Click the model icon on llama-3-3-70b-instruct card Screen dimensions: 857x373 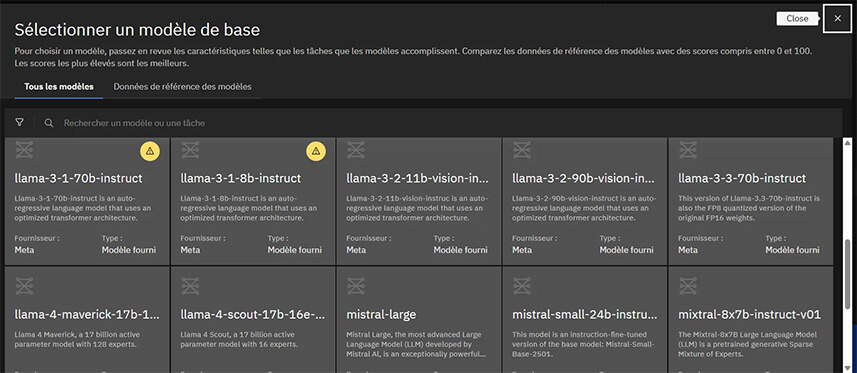(x=688, y=150)
